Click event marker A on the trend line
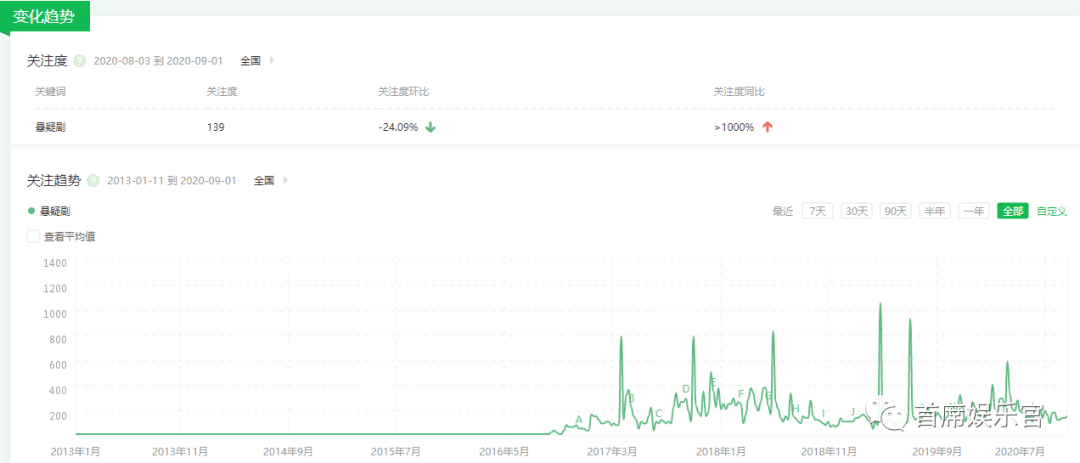 pyautogui.click(x=579, y=419)
